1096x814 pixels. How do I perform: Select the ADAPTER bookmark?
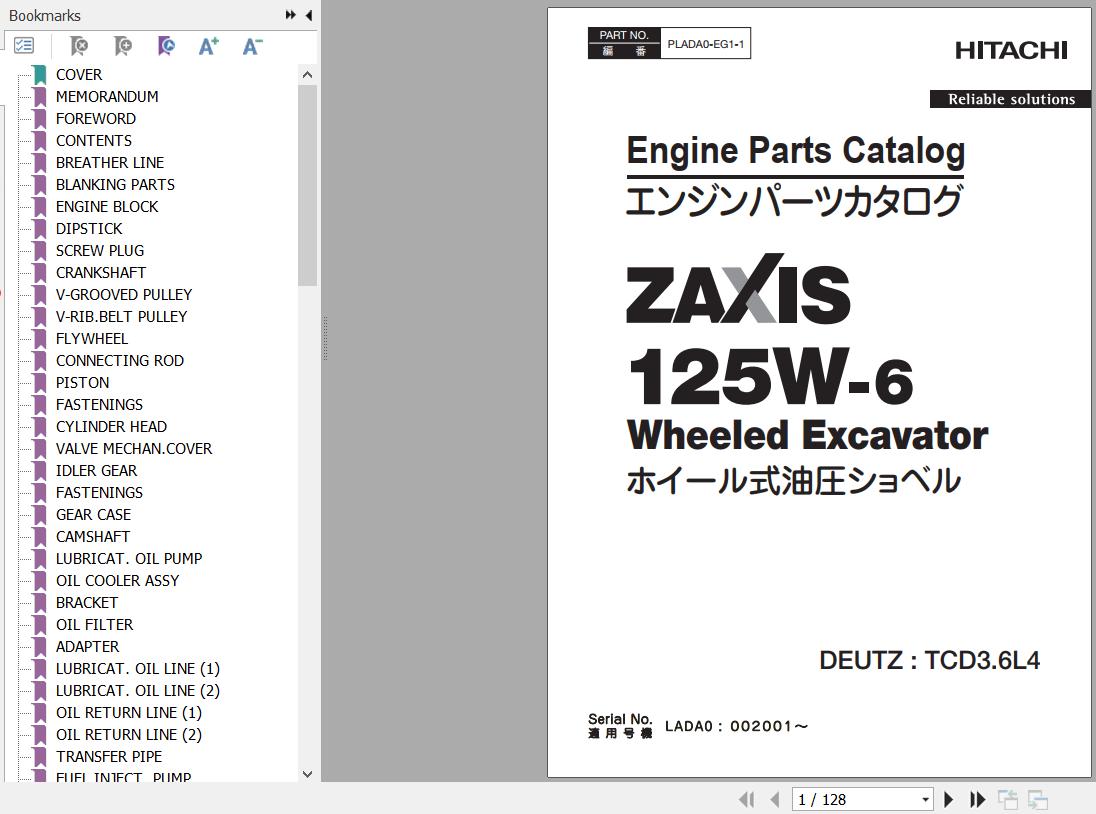(x=87, y=647)
